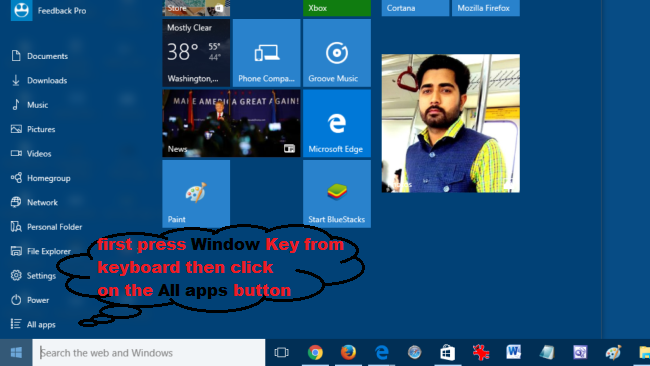Screen dimensions: 650x366
Task: Open the Videos folder entry
Action: tap(31, 154)
